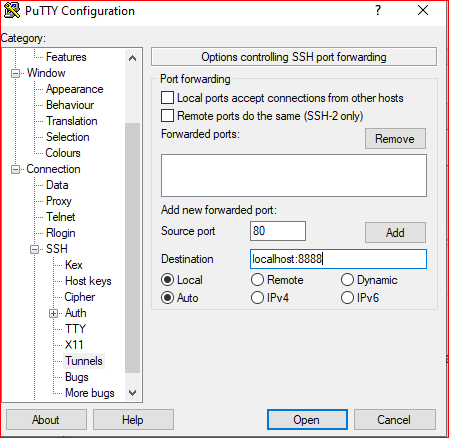Expand the Auth tree node
Screen dimensions: 449x438
(x=53, y=313)
